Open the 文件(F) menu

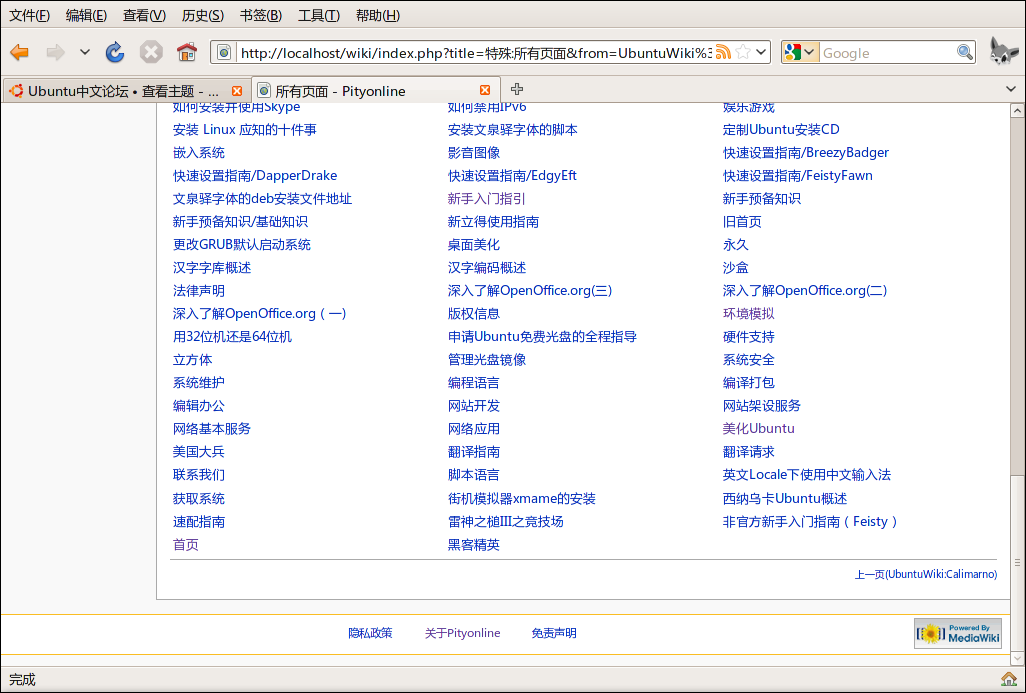pyautogui.click(x=29, y=16)
